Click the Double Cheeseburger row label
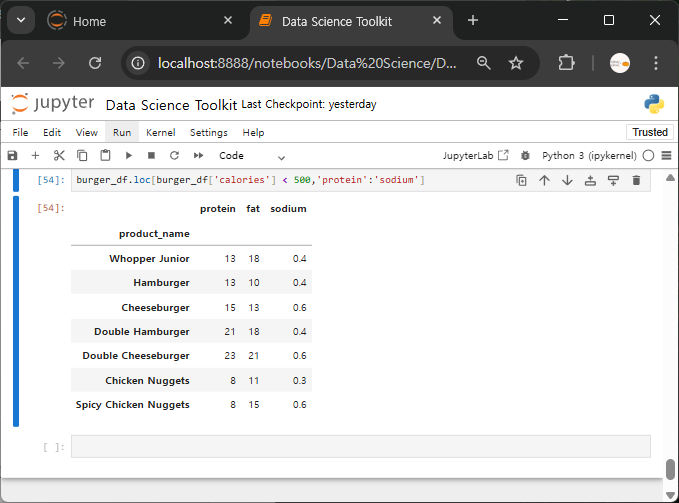Viewport: 679px width, 503px height. point(136,355)
